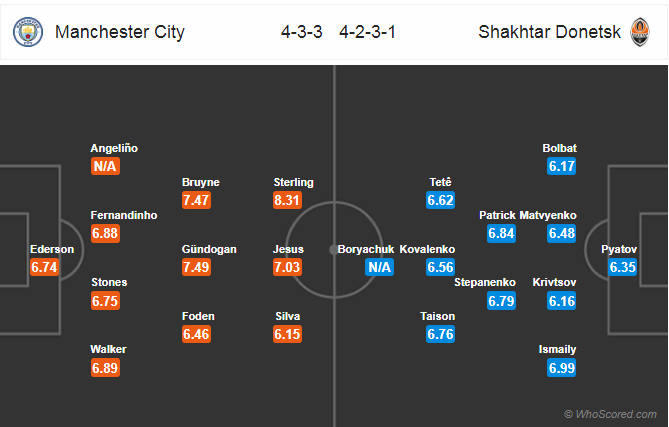Click the Manchester City club crest
669x427 pixels.
pyautogui.click(x=28, y=32)
